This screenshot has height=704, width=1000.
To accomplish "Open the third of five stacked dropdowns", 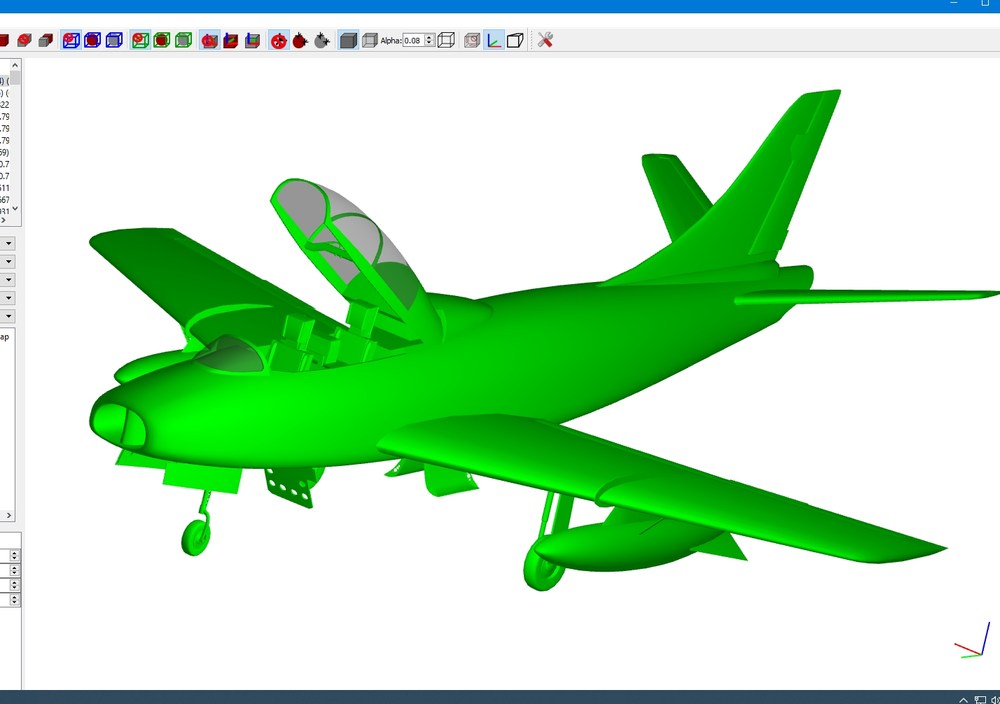I will [x=8, y=279].
